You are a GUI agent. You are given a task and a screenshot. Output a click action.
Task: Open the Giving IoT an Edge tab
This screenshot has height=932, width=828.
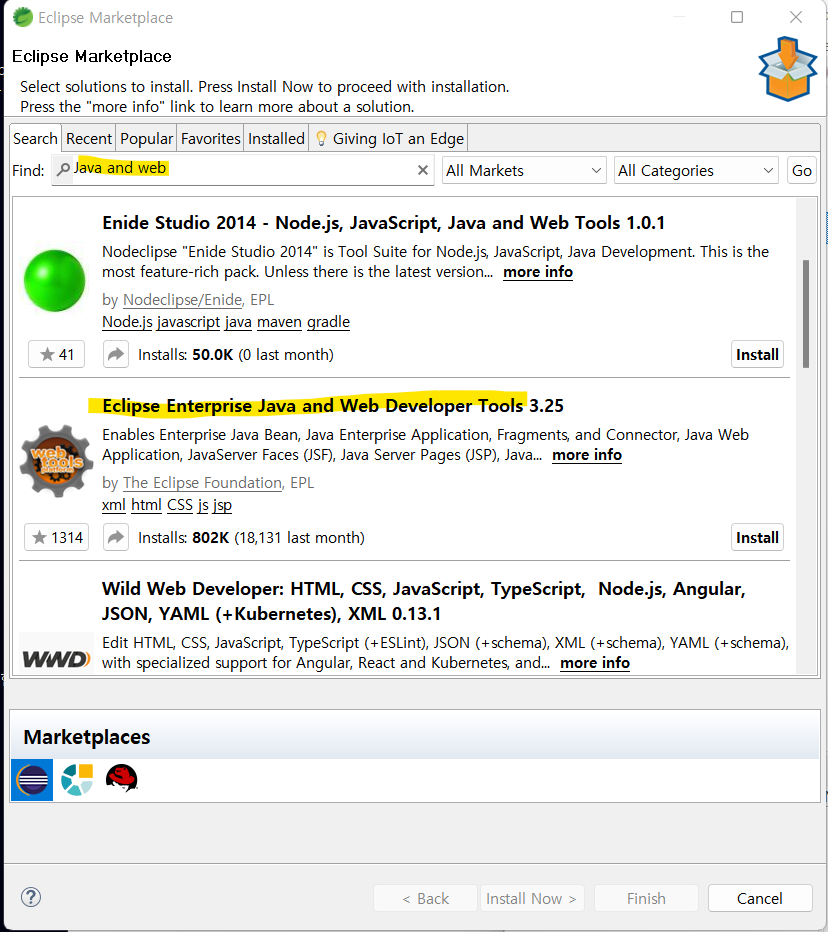pos(389,138)
